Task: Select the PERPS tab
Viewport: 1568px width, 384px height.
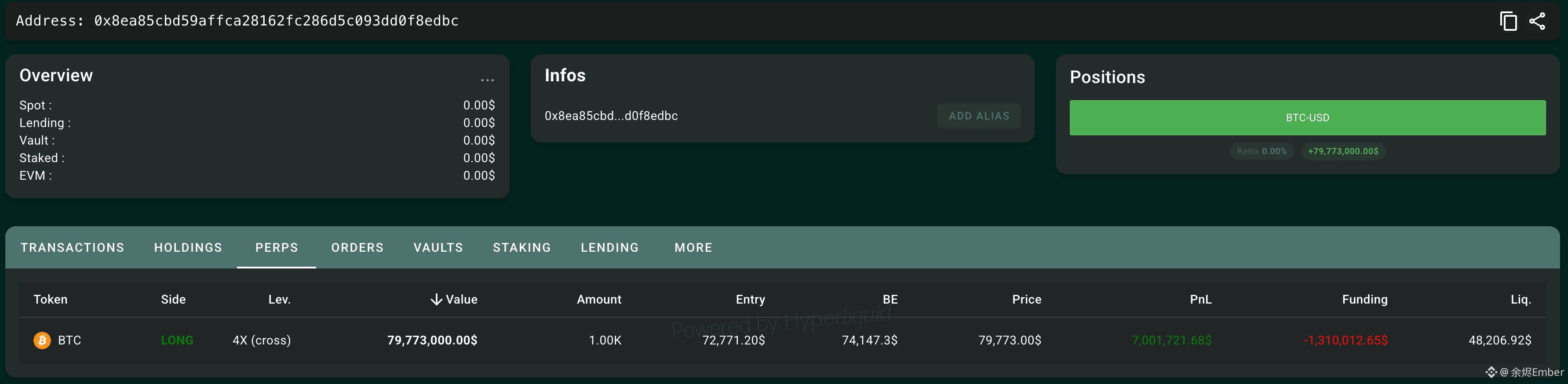Action: [x=276, y=248]
